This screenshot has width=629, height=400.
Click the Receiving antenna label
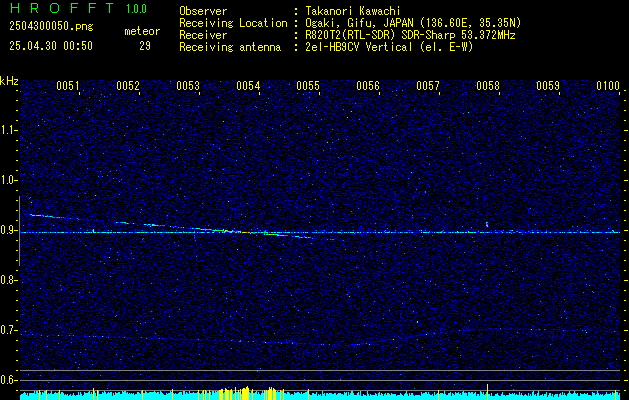tap(230, 47)
